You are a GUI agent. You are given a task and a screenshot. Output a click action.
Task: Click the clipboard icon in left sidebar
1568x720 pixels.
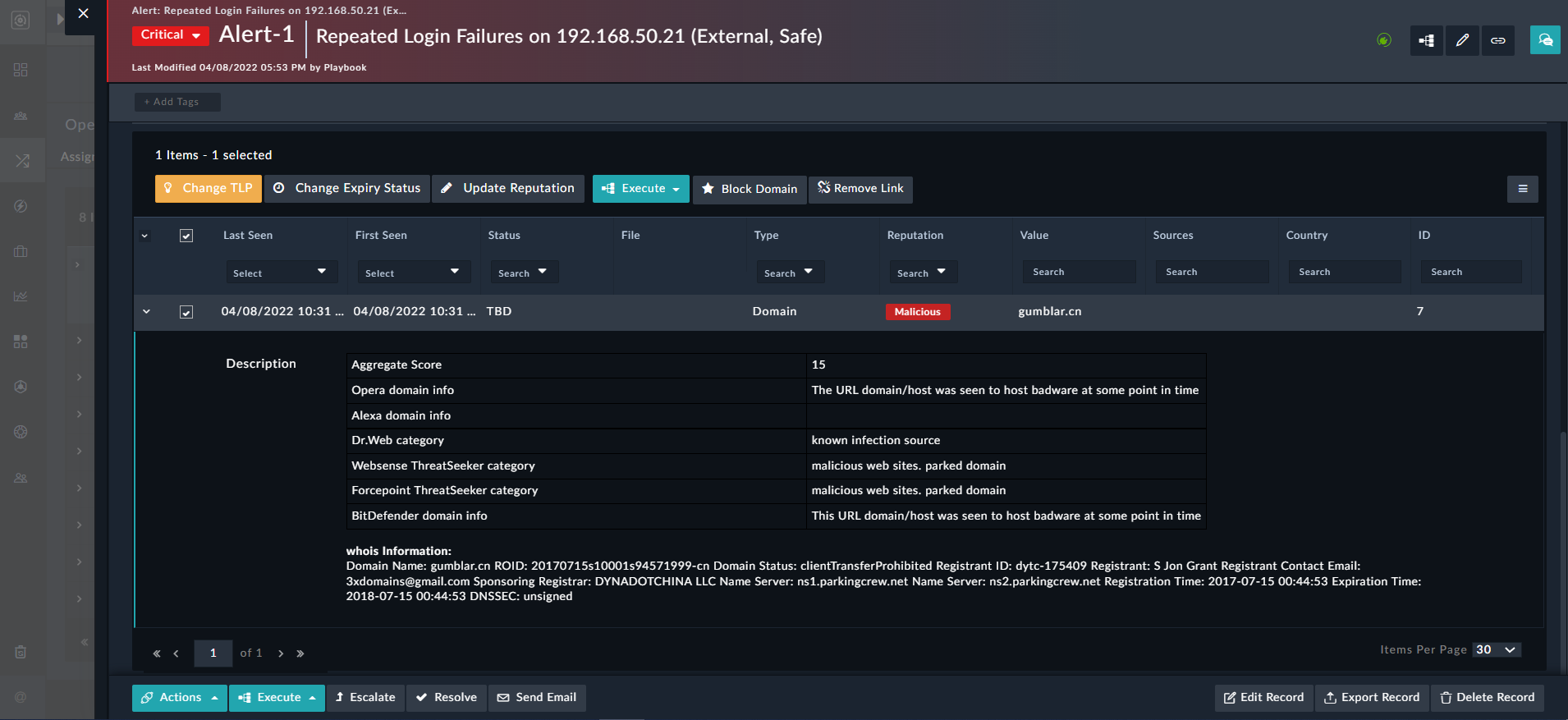coord(21,652)
